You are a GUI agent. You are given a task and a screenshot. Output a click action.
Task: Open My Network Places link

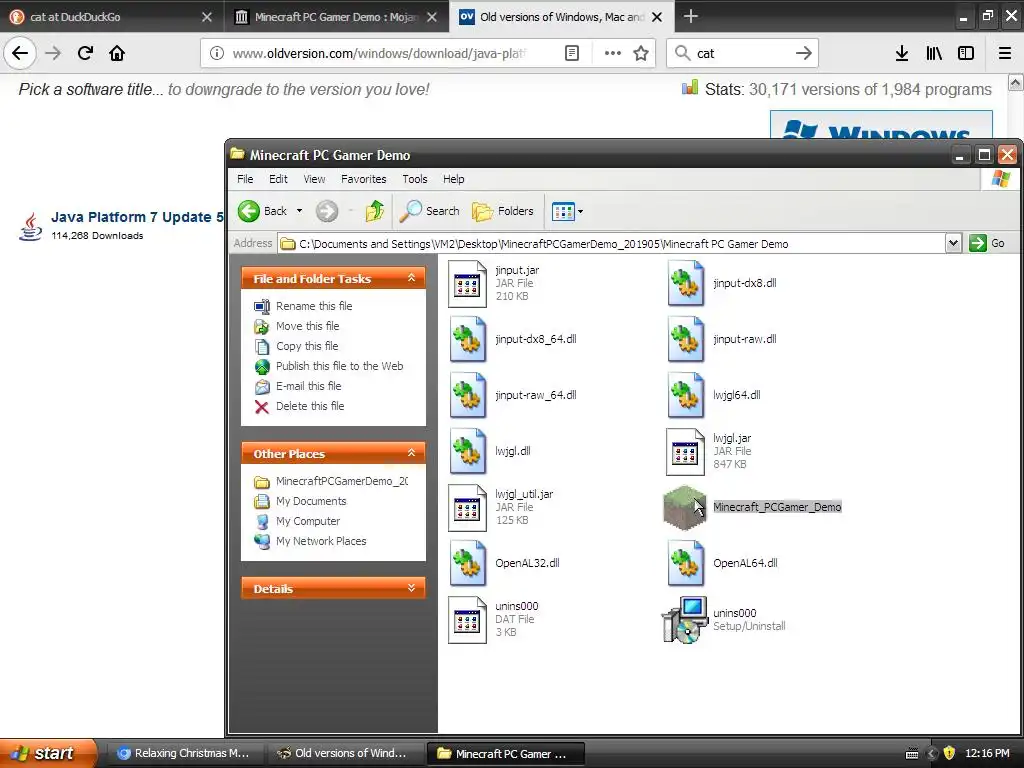pyautogui.click(x=321, y=541)
